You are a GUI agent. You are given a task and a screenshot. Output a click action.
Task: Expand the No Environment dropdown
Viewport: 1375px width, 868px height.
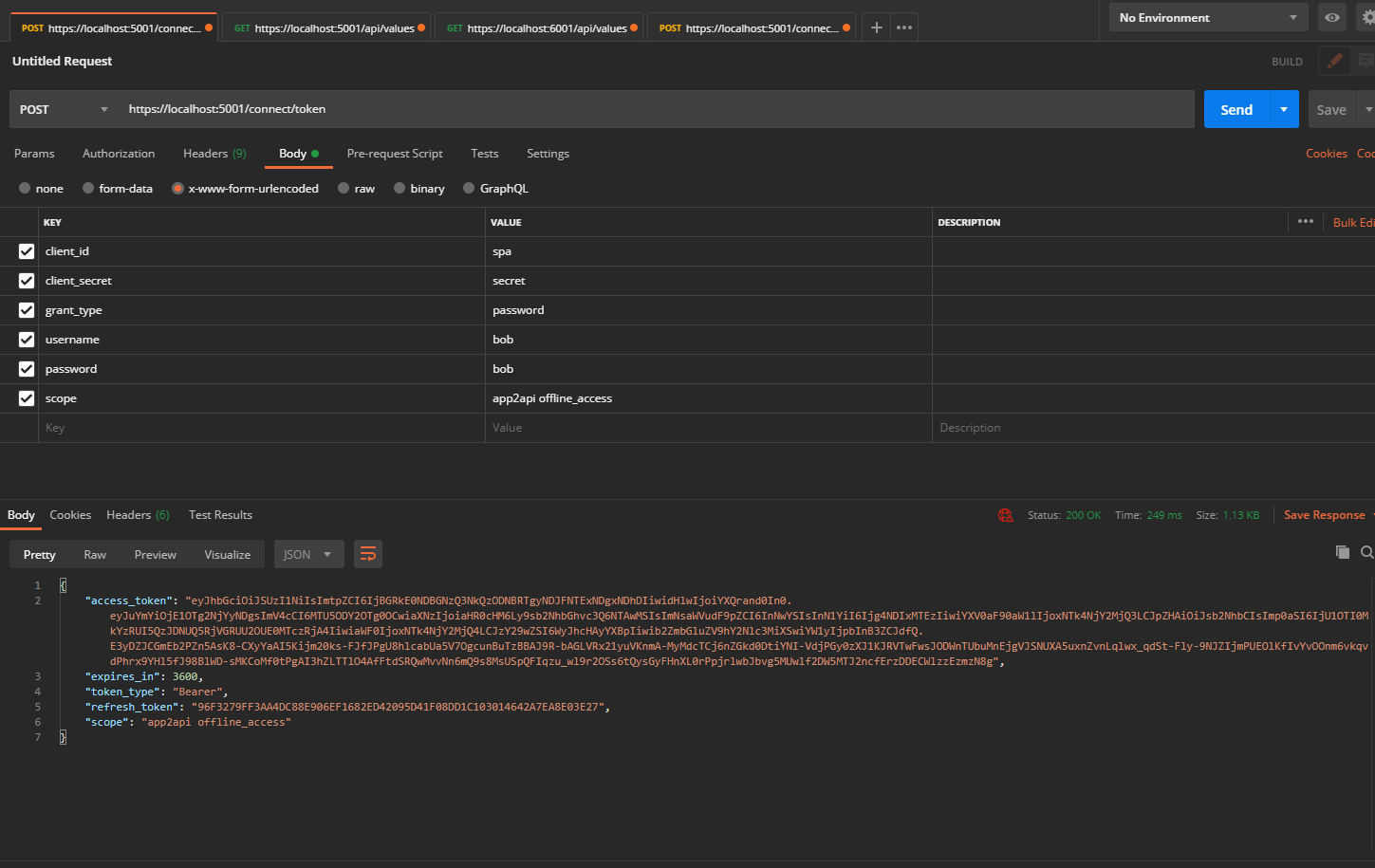[1206, 17]
